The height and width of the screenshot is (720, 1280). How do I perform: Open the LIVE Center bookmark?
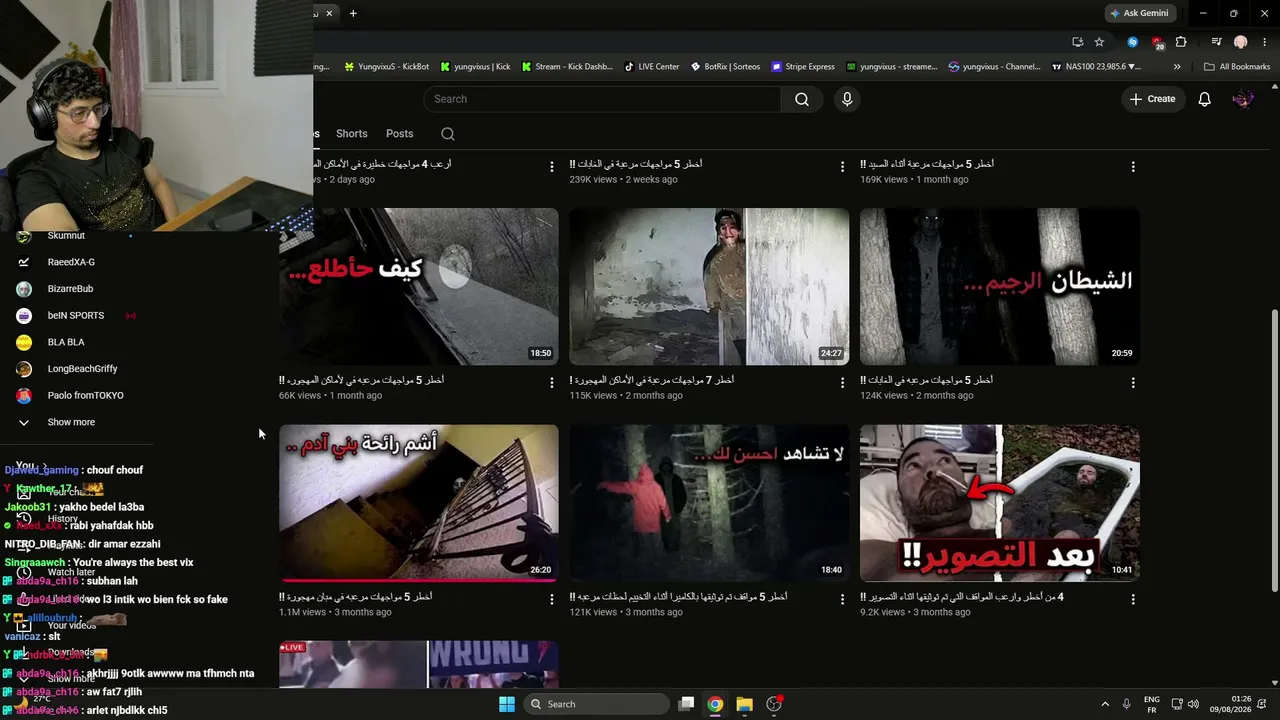tap(651, 67)
